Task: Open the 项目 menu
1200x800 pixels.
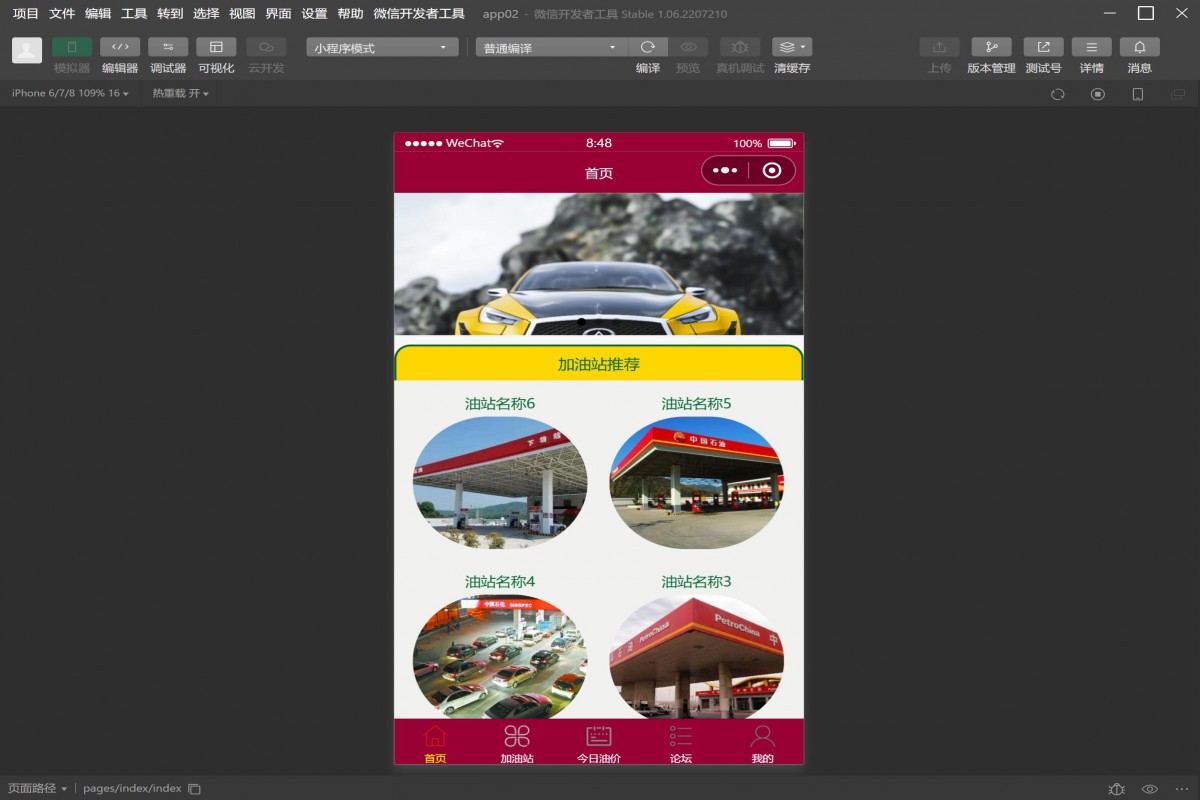Action: [x=26, y=14]
